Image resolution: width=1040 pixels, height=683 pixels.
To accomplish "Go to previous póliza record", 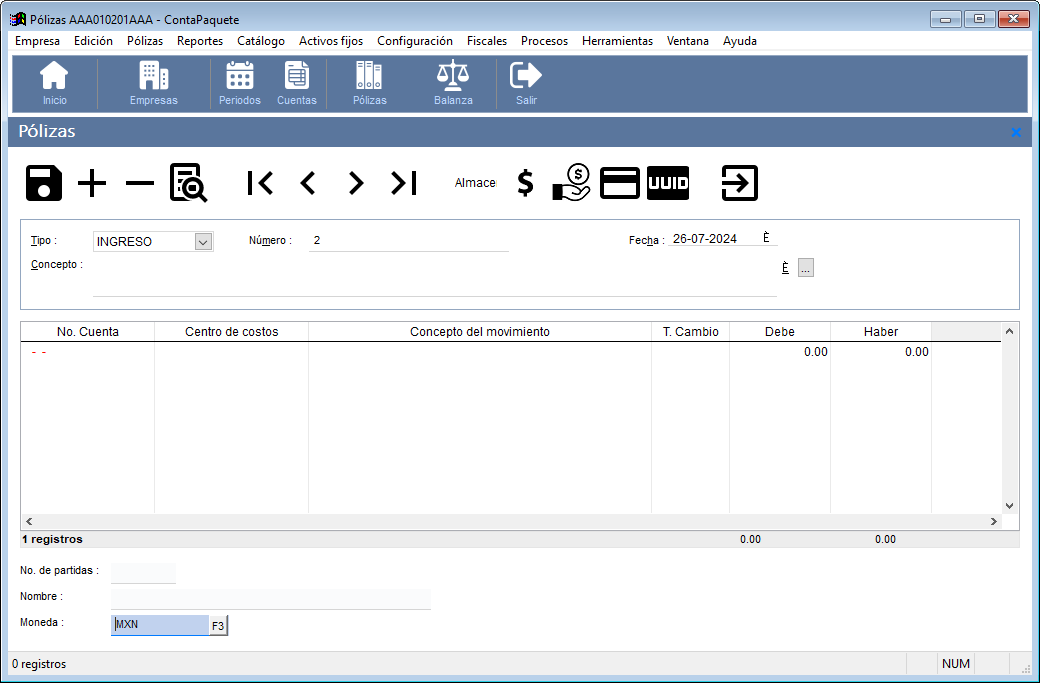I will click(308, 183).
